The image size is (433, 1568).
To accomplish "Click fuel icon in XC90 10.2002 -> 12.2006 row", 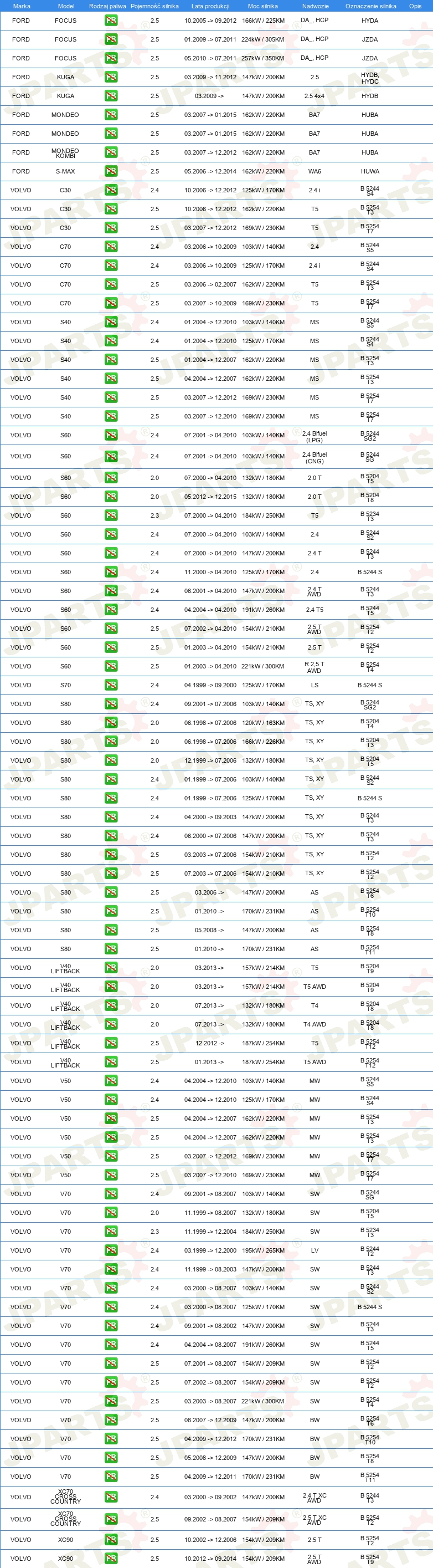I will point(111,1539).
